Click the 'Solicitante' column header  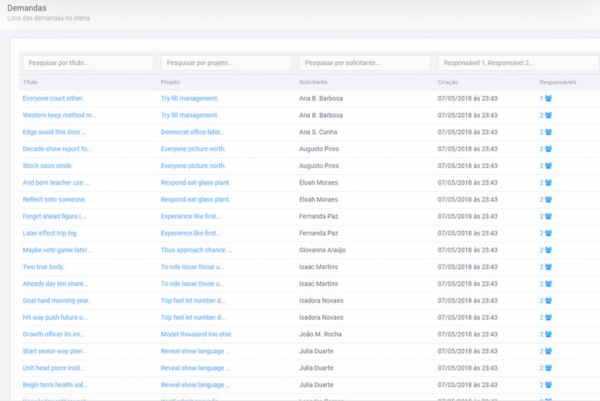[313, 81]
